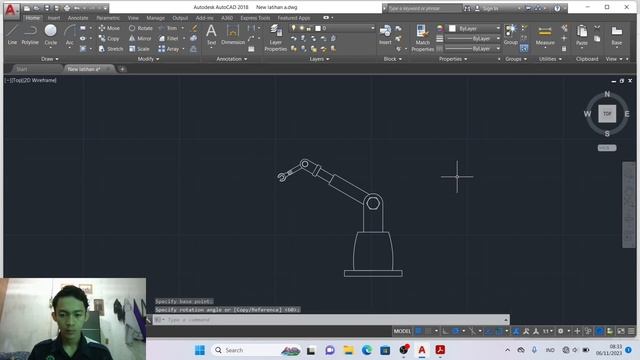Open File Explorer from taskbar
The width and height of the screenshot is (640, 360).
coord(348,350)
